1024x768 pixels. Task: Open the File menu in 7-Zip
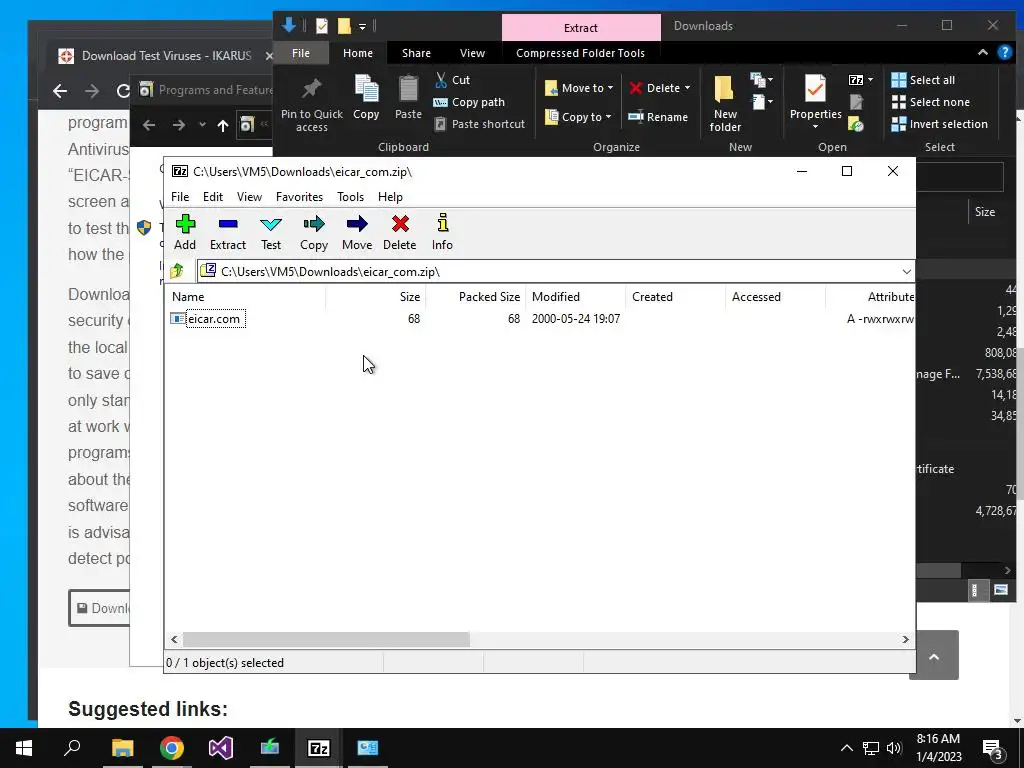tap(180, 197)
